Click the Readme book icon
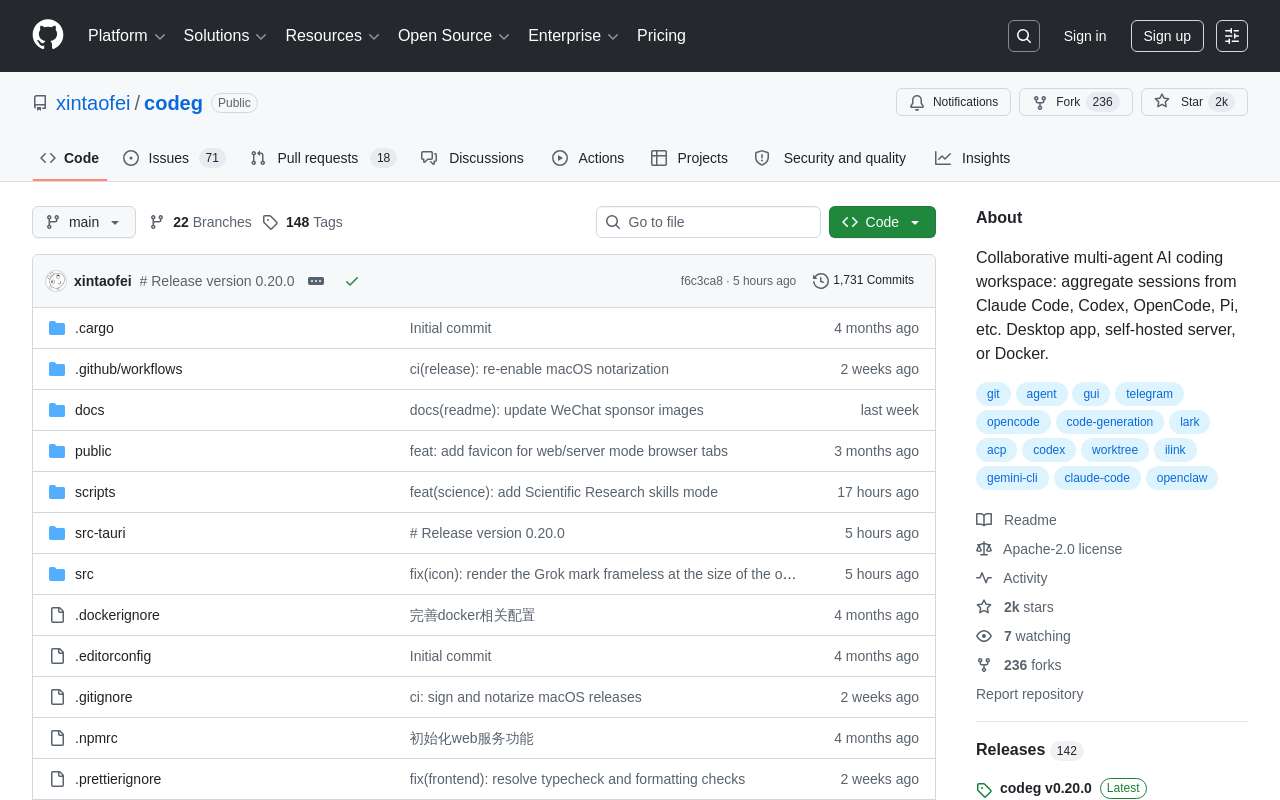The height and width of the screenshot is (800, 1280). point(984,520)
